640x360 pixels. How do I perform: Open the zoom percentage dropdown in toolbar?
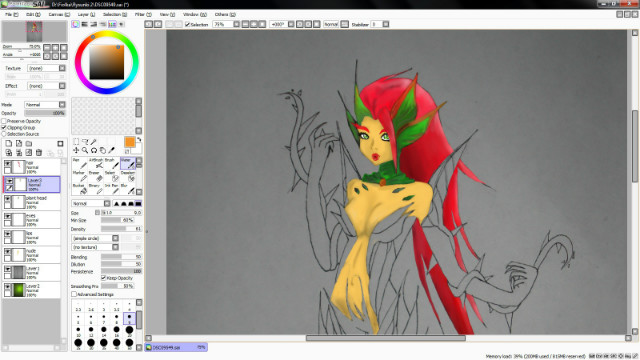(x=236, y=24)
